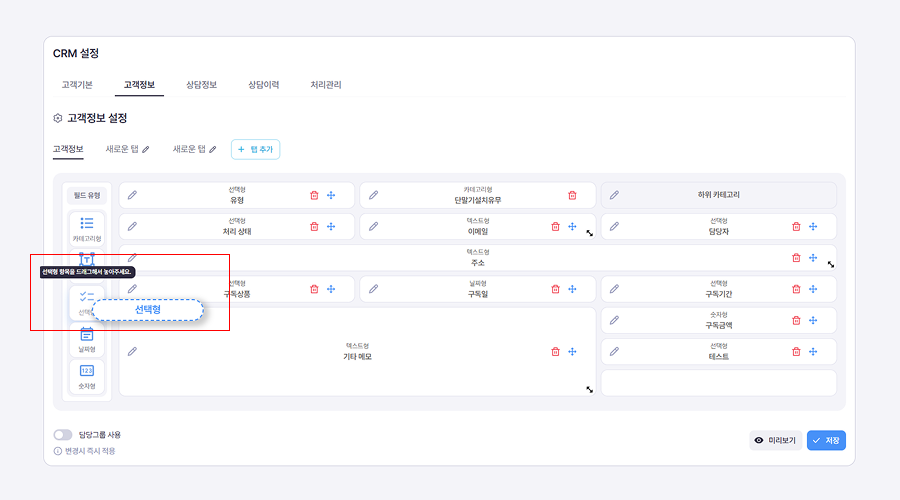
Task: Select the 숫자형 number field icon
Action: 87,370
